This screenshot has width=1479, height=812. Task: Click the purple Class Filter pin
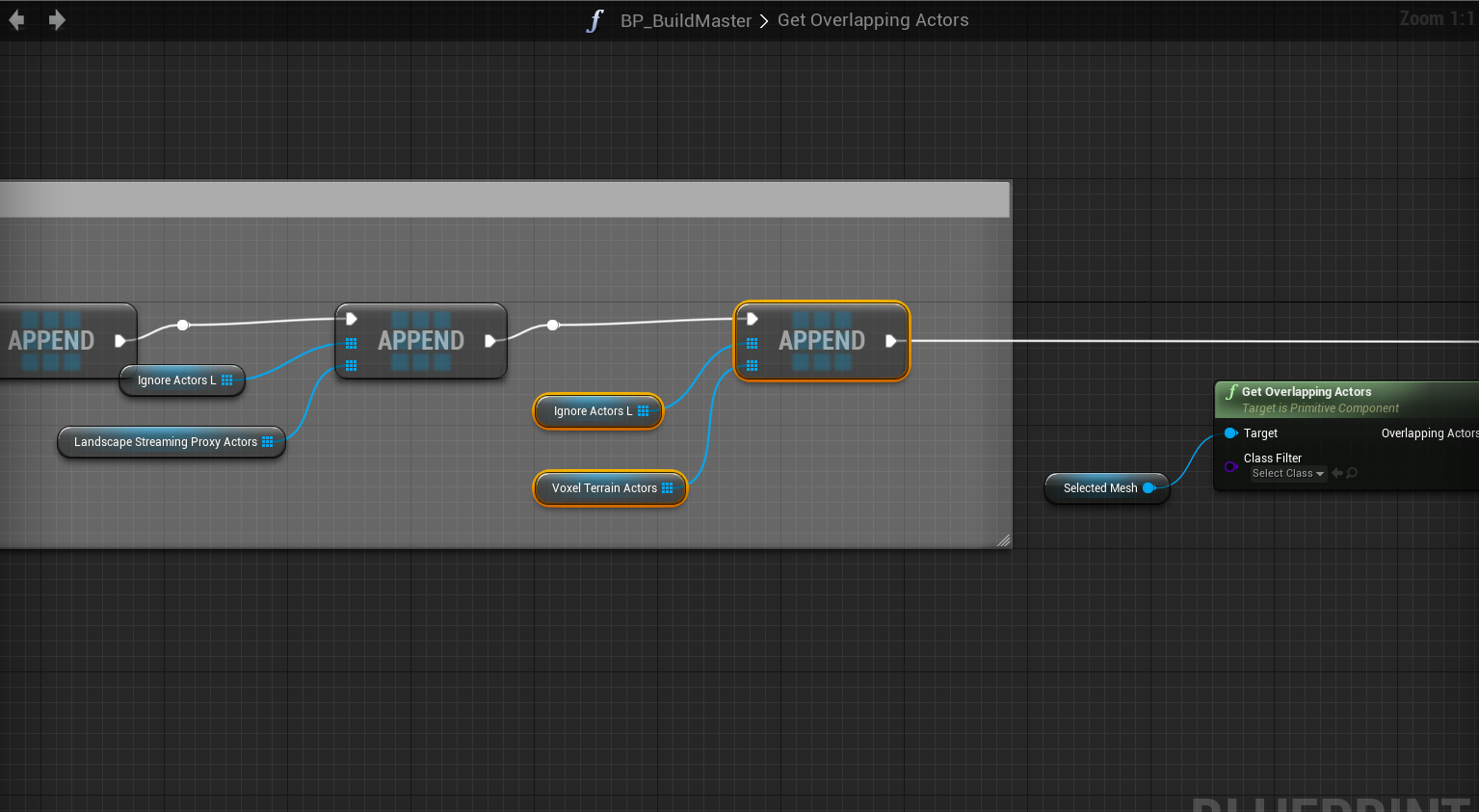(x=1230, y=466)
